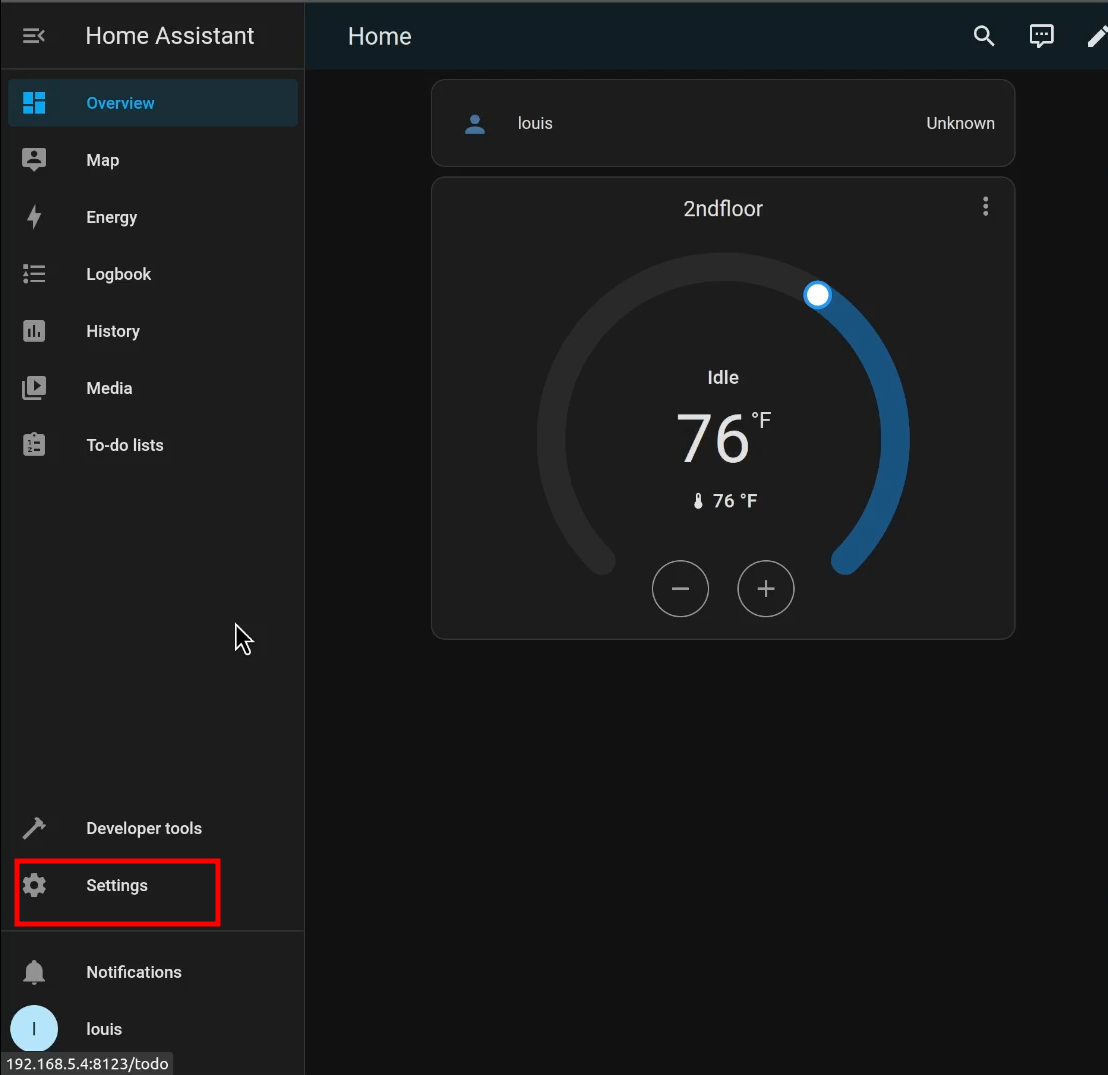This screenshot has width=1108, height=1075.
Task: Click the Developer tools hammer icon
Action: (x=34, y=828)
